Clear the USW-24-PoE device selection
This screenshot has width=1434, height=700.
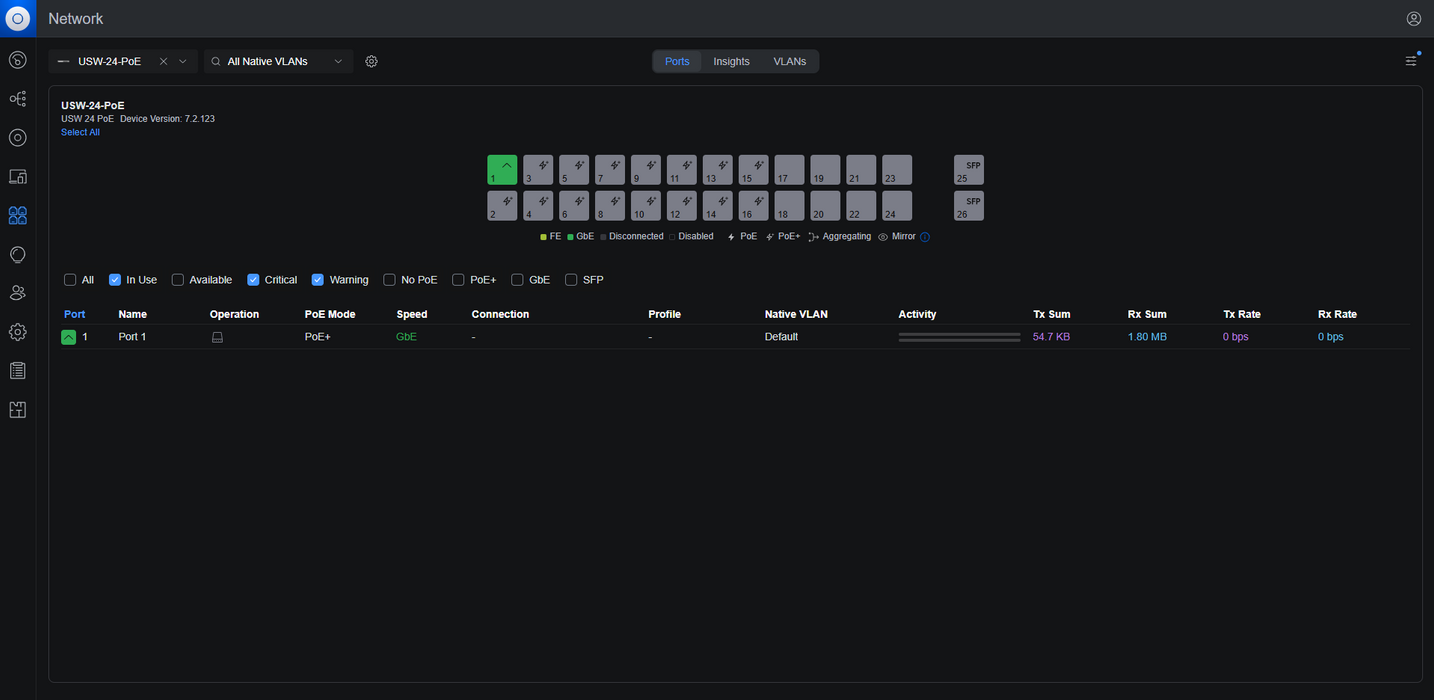coord(164,61)
